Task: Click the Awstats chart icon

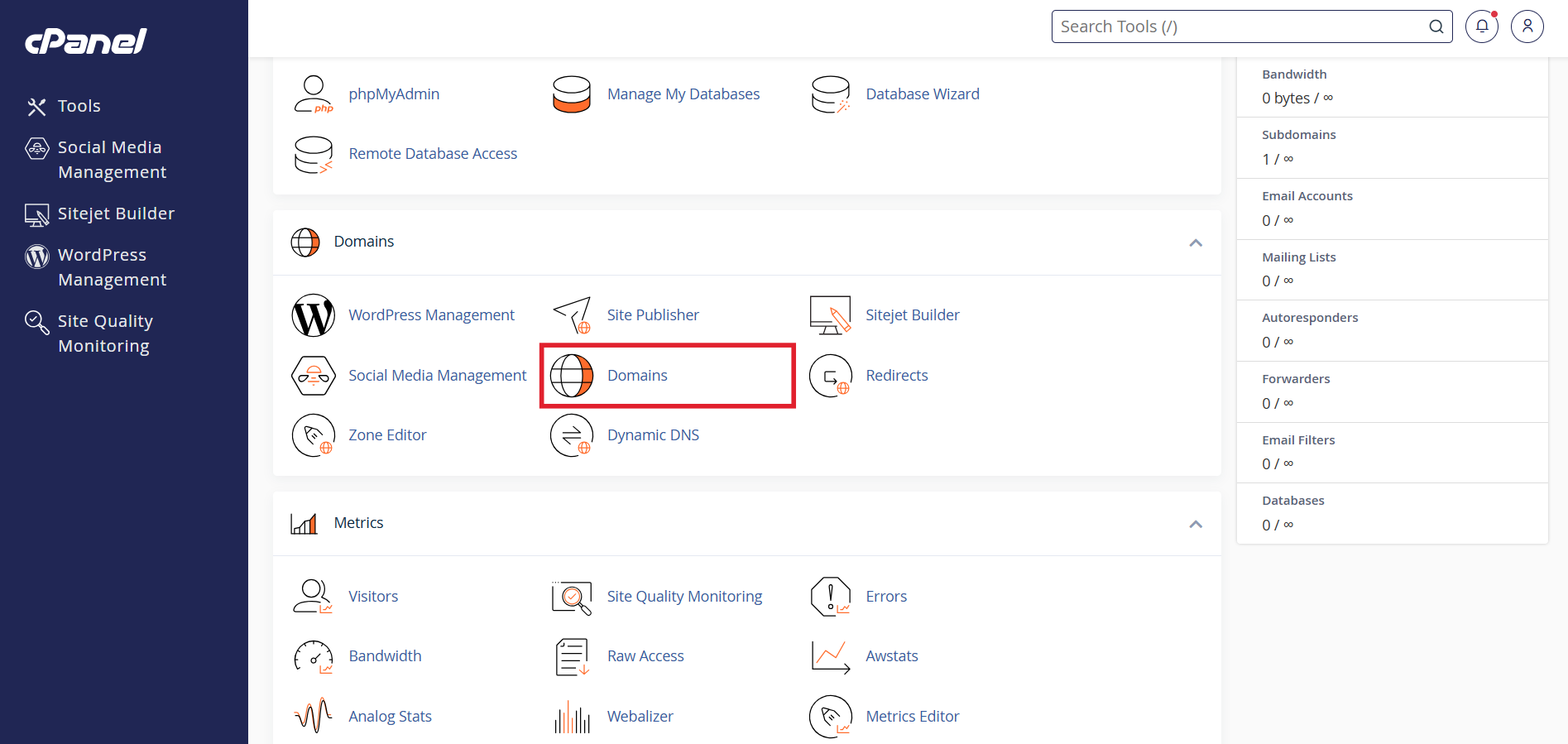Action: 831,656
